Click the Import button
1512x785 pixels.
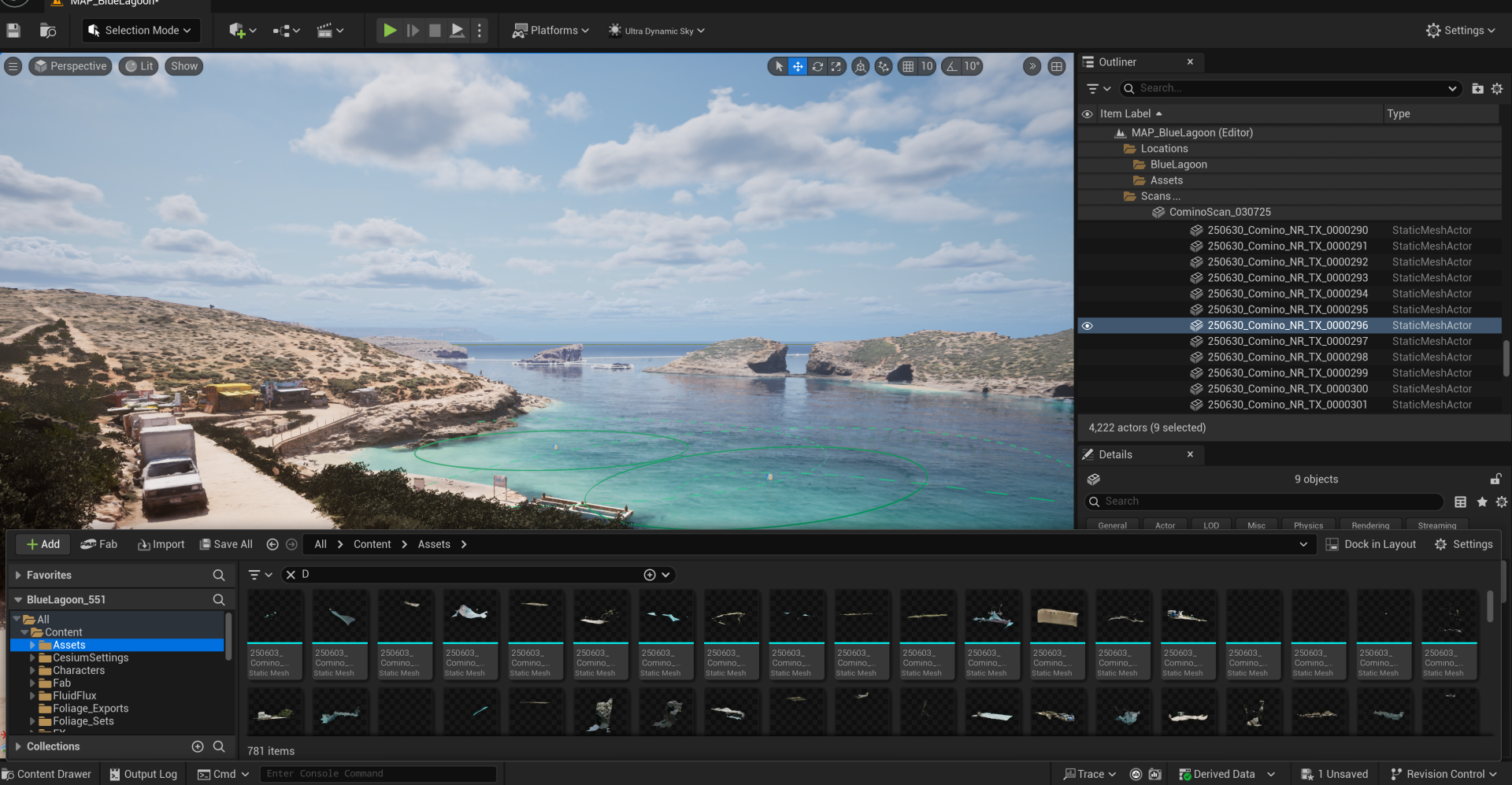(x=161, y=544)
